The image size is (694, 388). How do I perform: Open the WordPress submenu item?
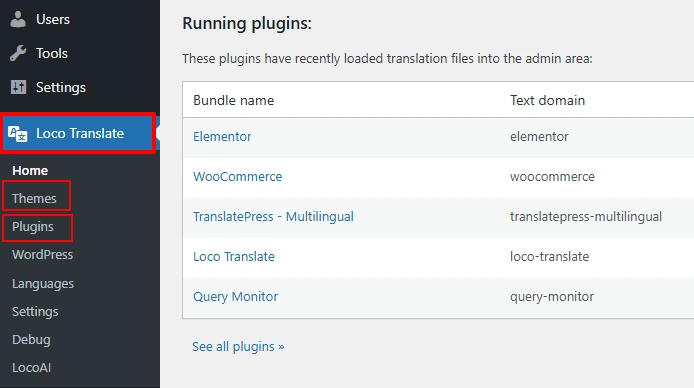(x=42, y=254)
